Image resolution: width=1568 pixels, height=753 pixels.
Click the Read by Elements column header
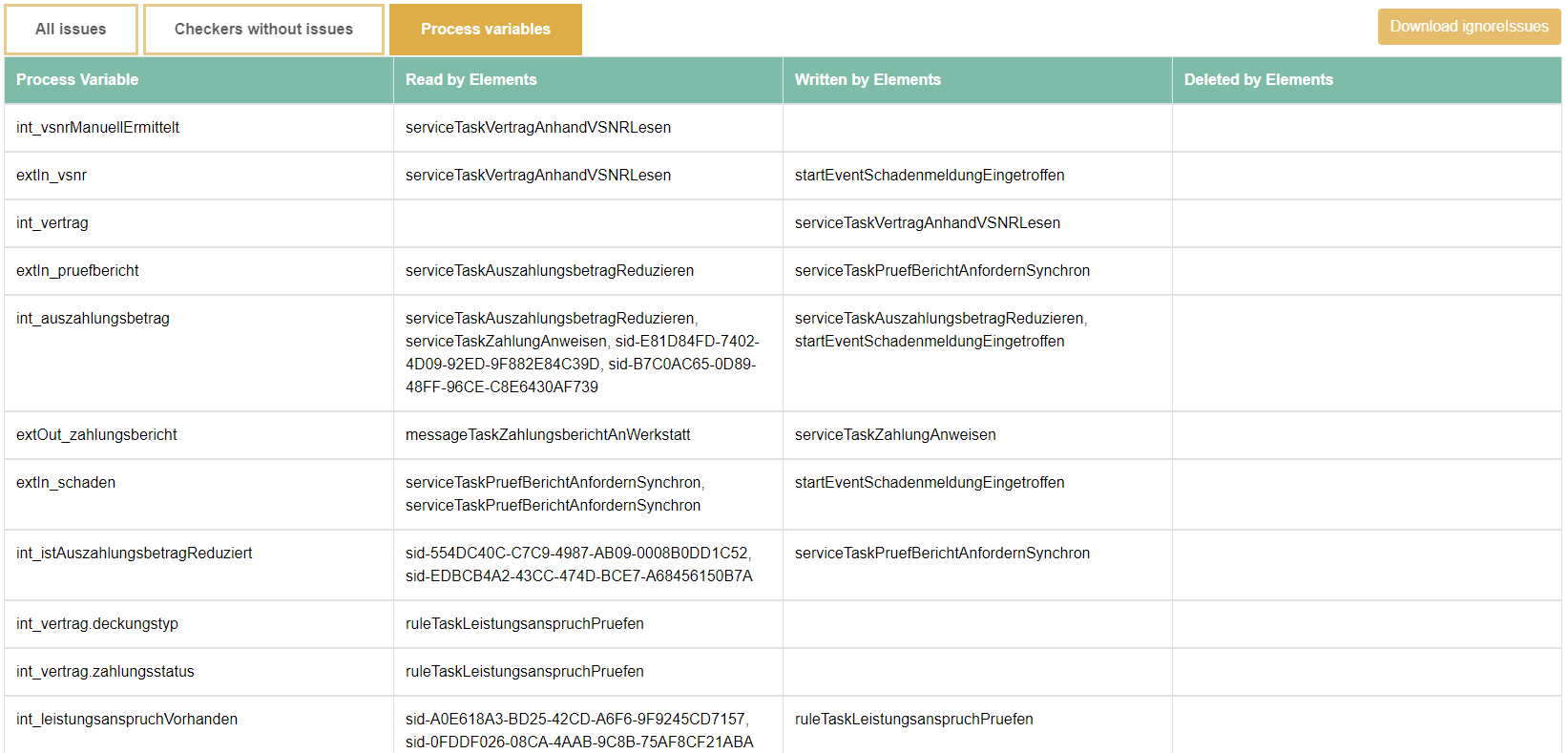pyautogui.click(x=588, y=80)
